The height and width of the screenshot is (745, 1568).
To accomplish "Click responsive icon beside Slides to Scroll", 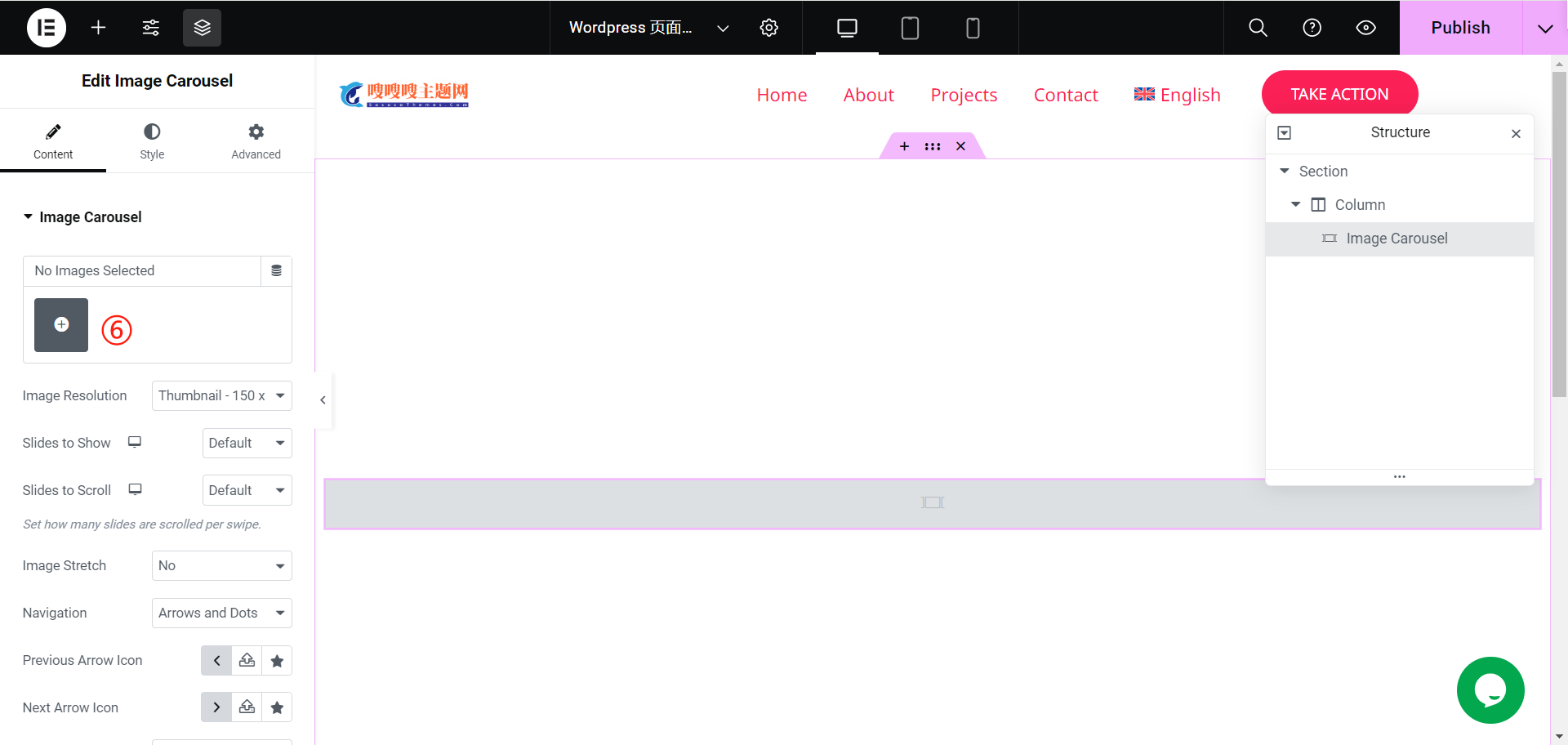I will click(136, 489).
